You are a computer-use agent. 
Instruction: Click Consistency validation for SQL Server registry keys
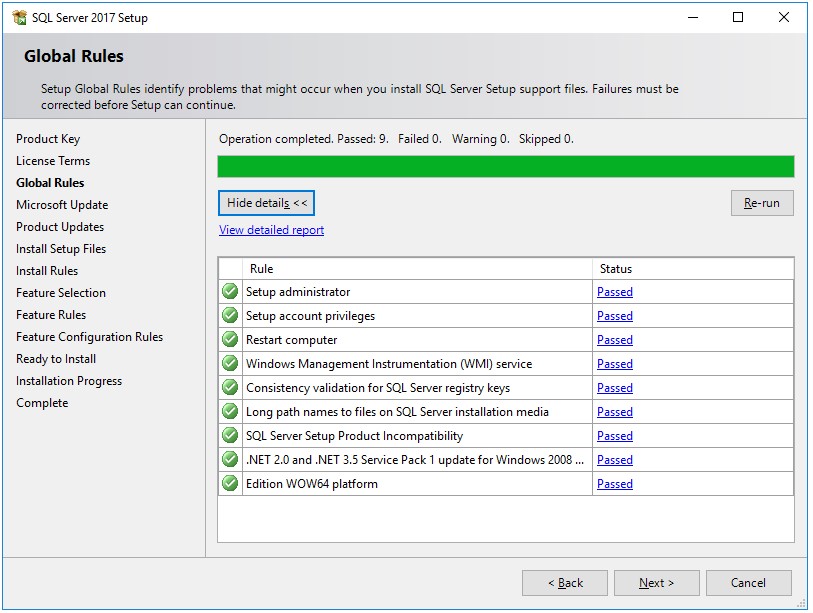(x=378, y=388)
